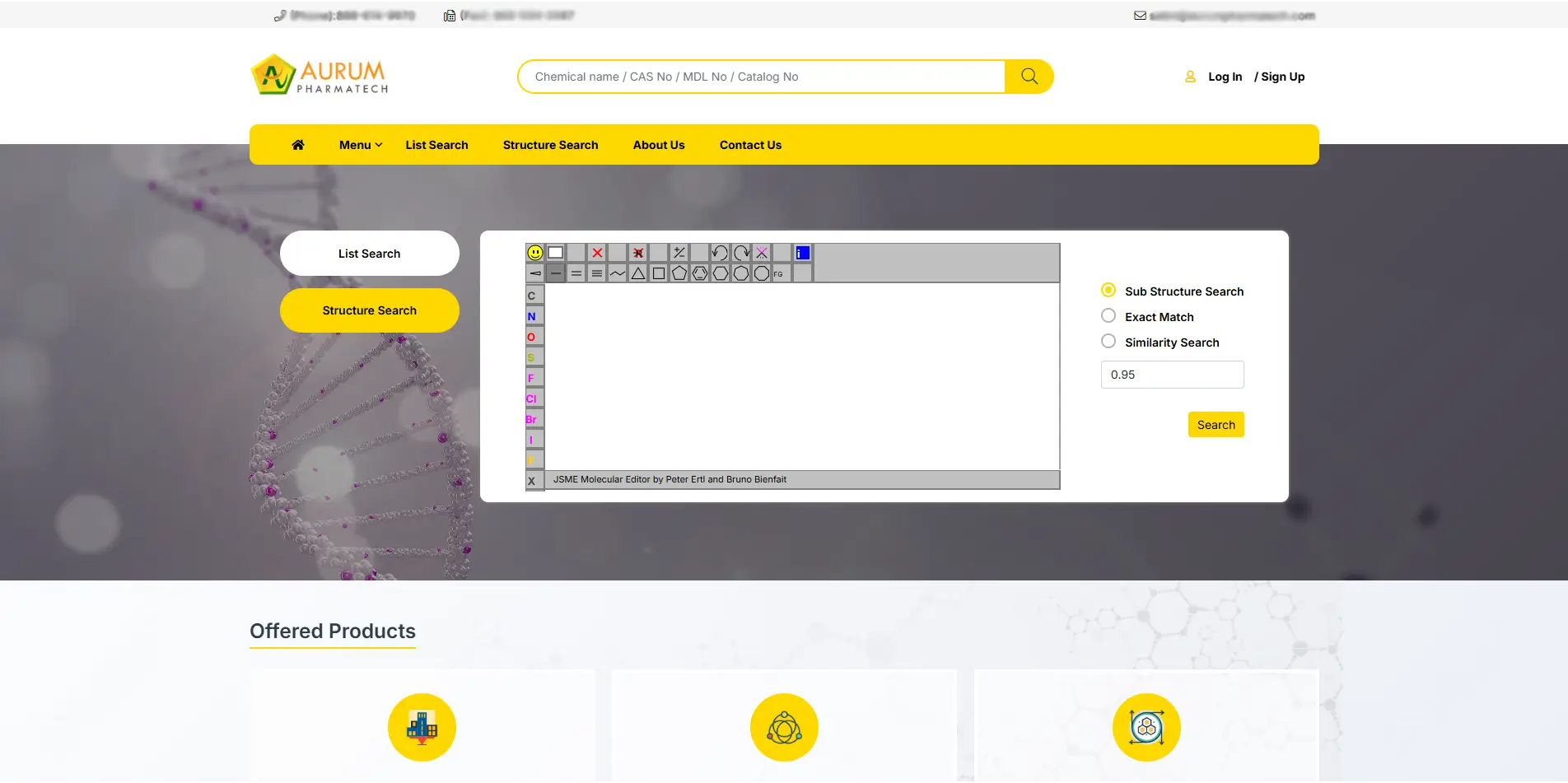
Task: Click the charge plus/minus tool
Action: coord(679,253)
